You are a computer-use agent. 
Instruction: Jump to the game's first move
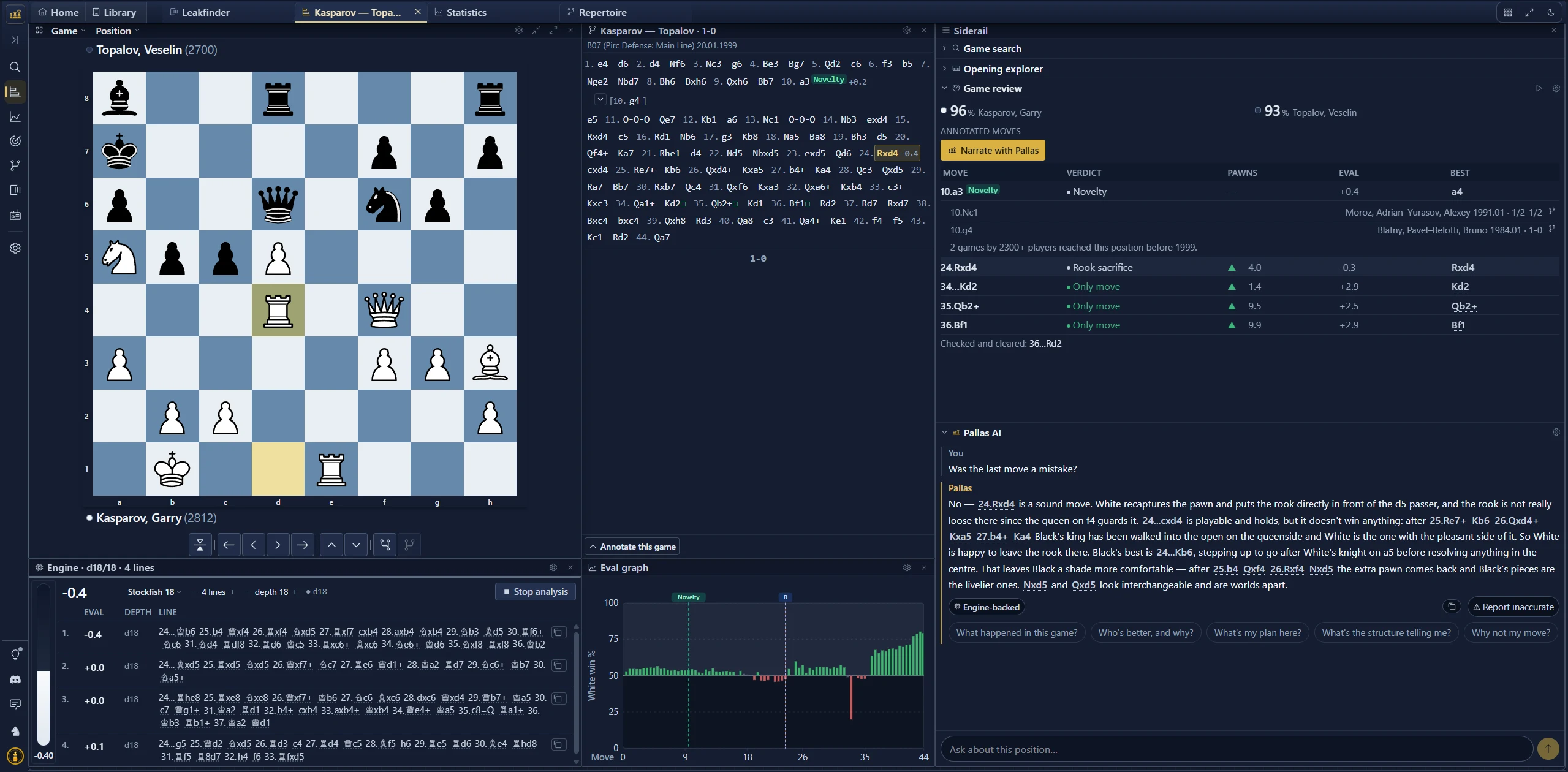pyautogui.click(x=229, y=545)
